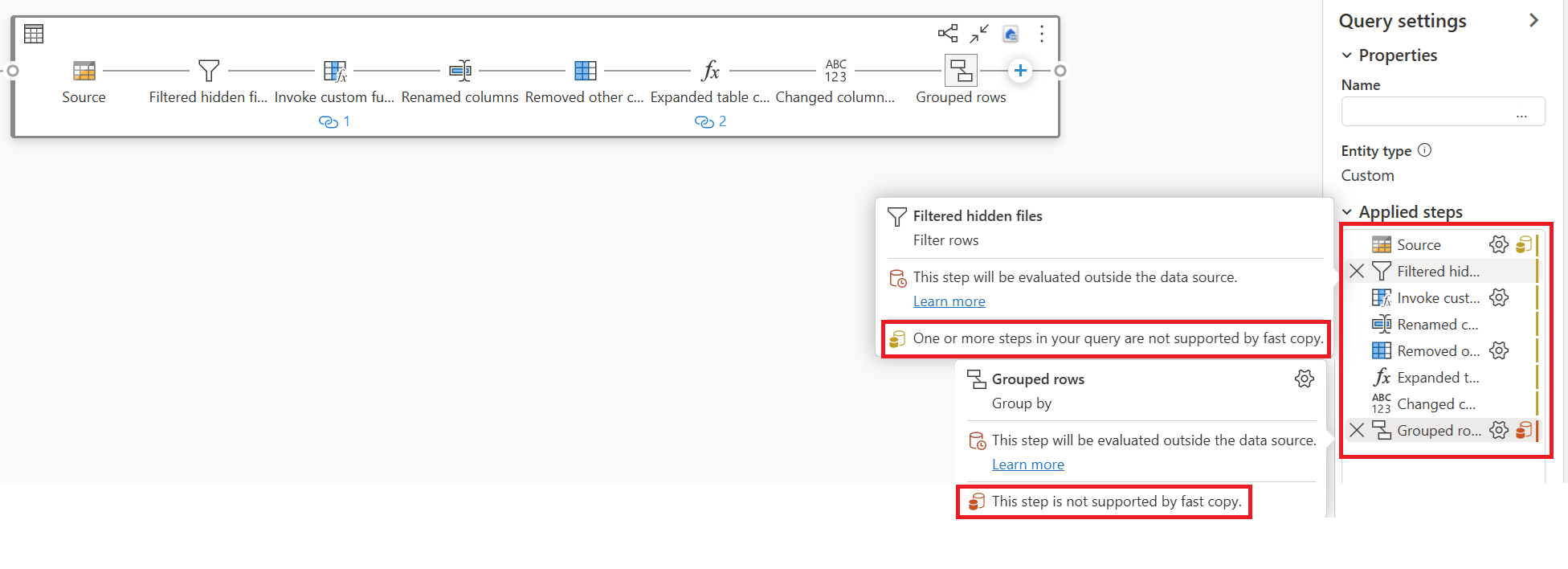
Task: Collapse the query card with arrows icon
Action: 979,34
